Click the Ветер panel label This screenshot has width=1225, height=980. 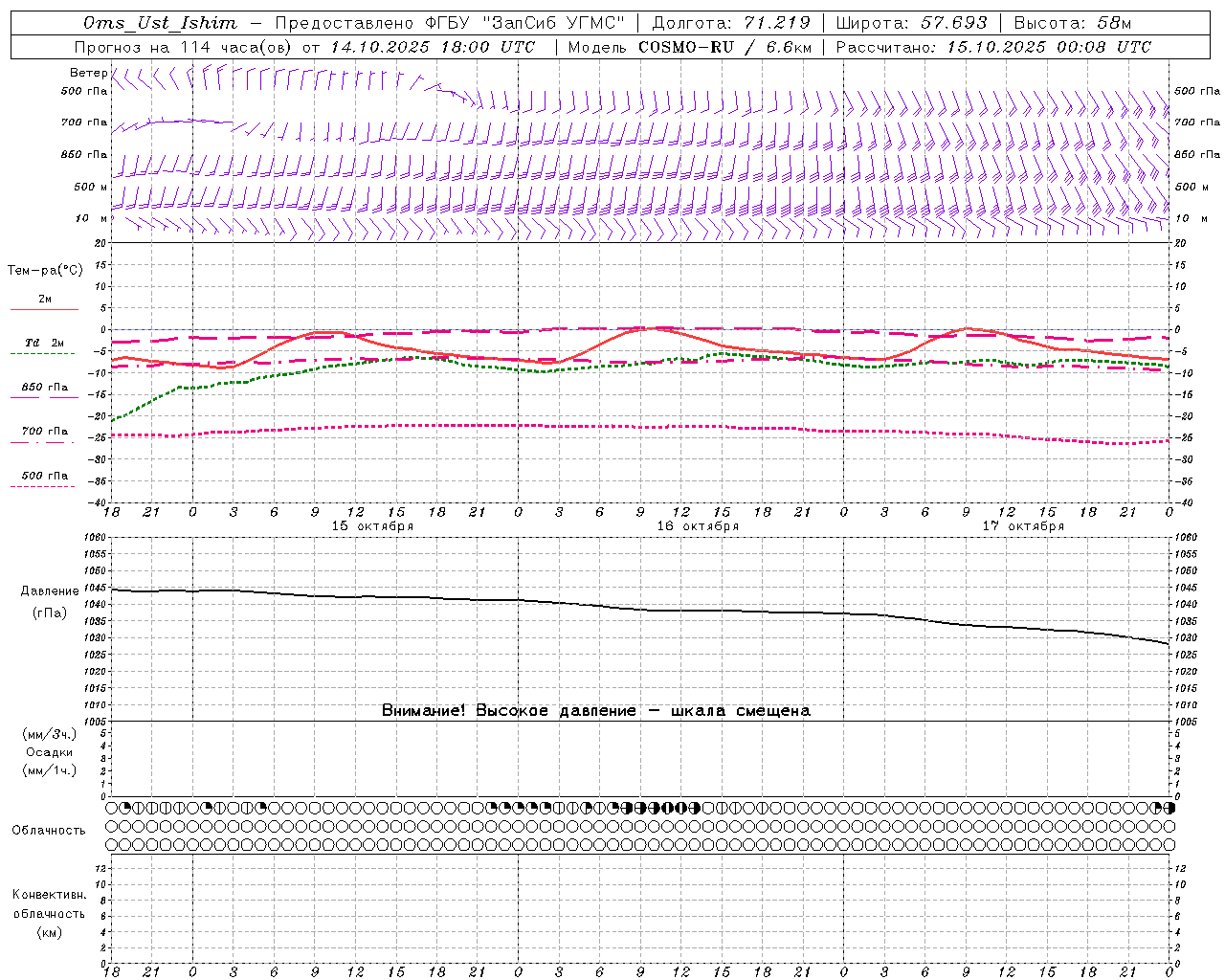pos(88,73)
